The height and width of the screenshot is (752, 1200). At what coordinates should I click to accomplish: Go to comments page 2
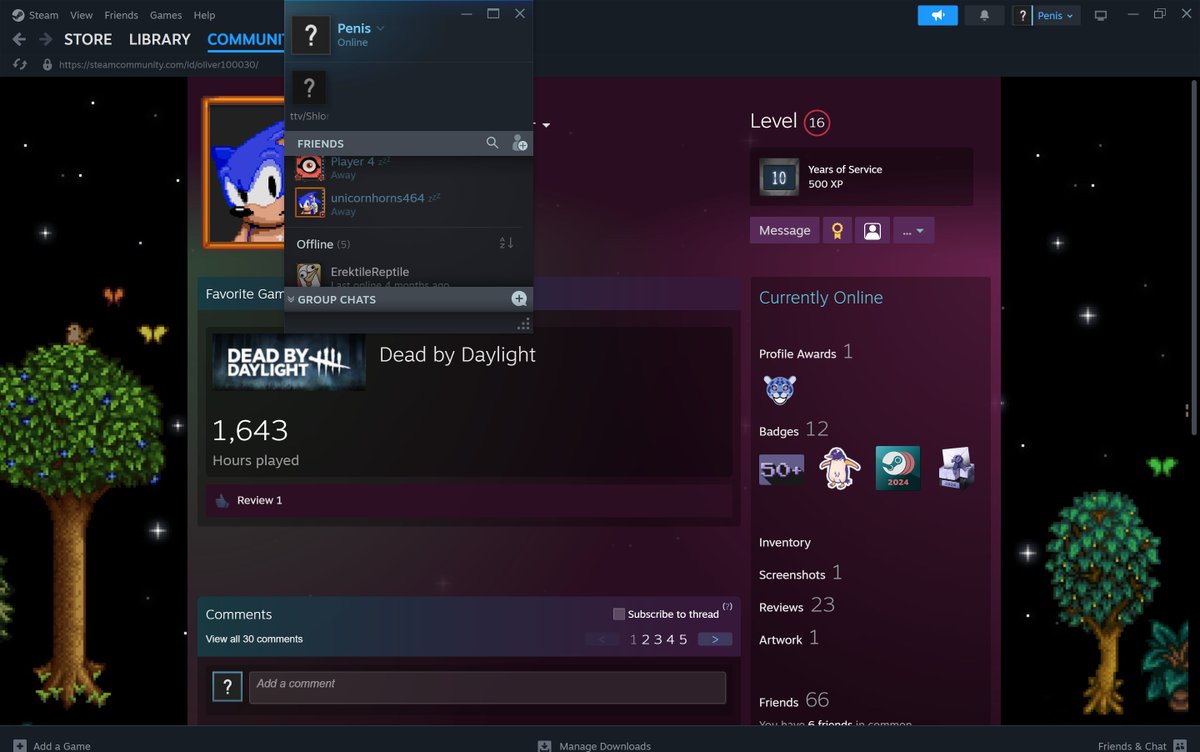[x=646, y=640]
